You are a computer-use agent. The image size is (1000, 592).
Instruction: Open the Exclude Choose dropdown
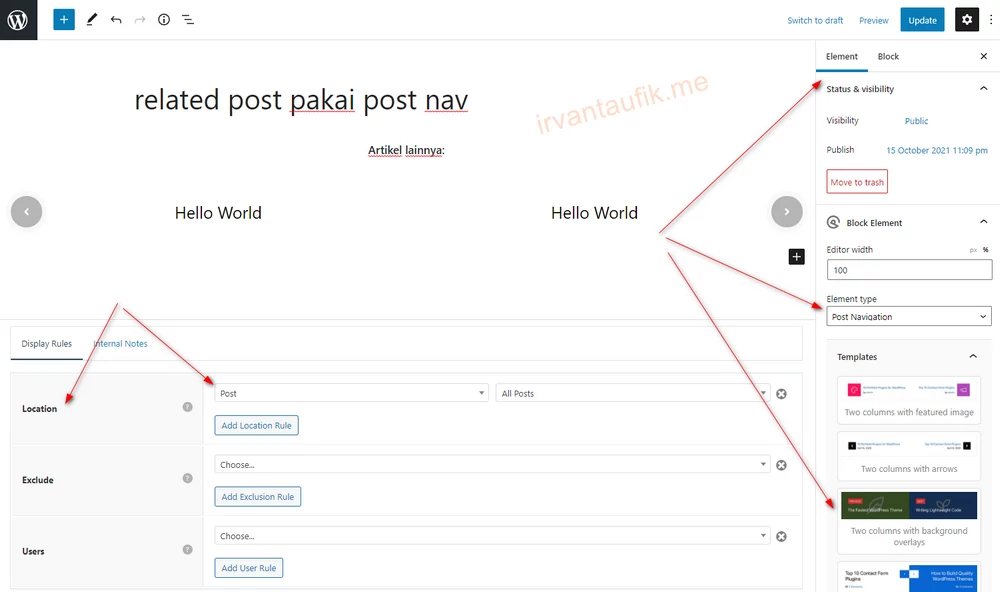tap(492, 464)
